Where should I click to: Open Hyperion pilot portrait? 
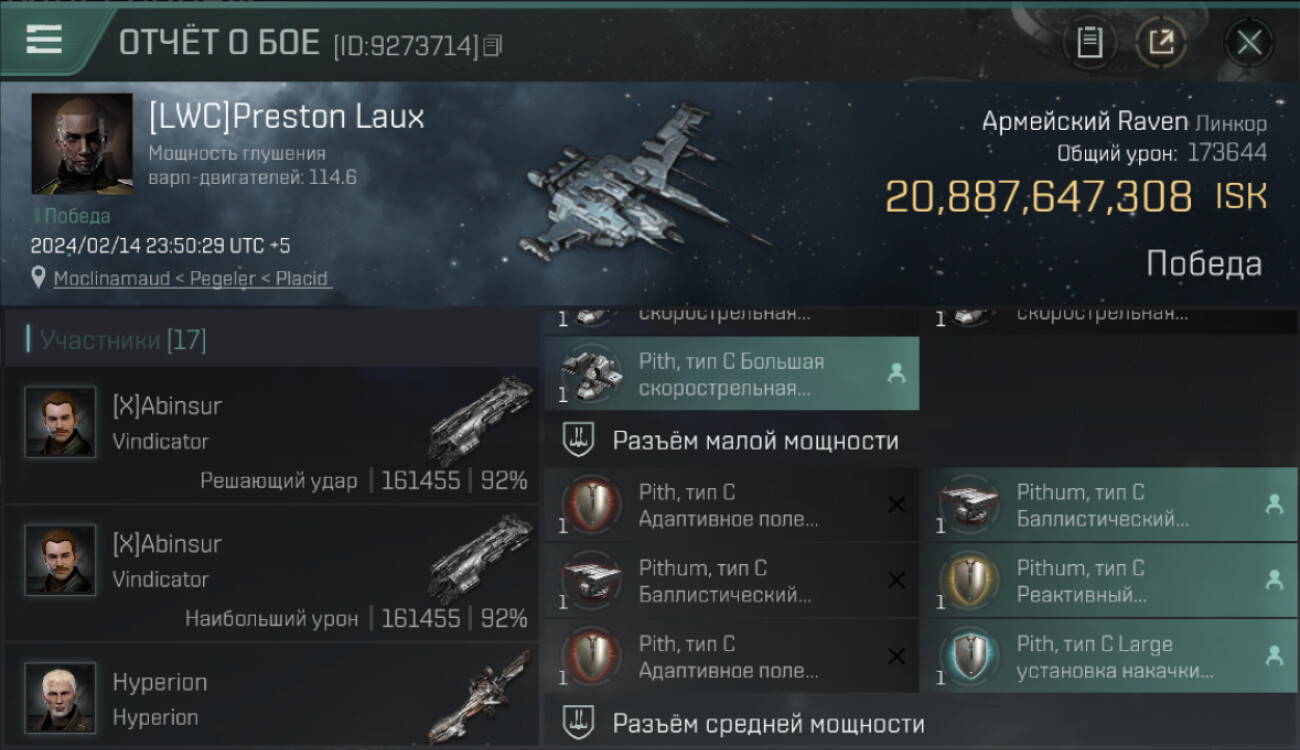[x=60, y=697]
